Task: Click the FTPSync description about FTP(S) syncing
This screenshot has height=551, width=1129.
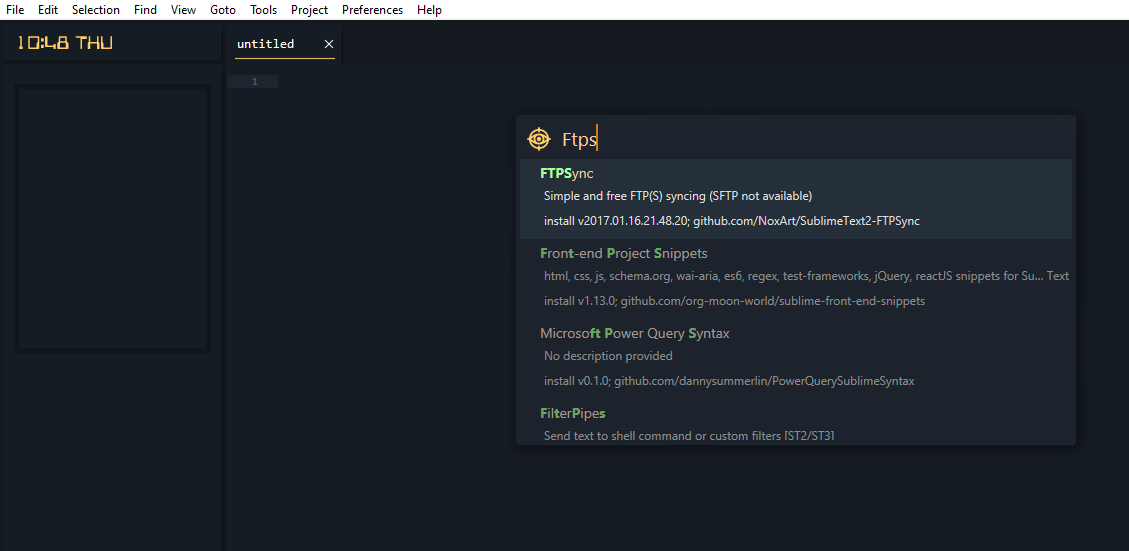Action: [x=678, y=196]
